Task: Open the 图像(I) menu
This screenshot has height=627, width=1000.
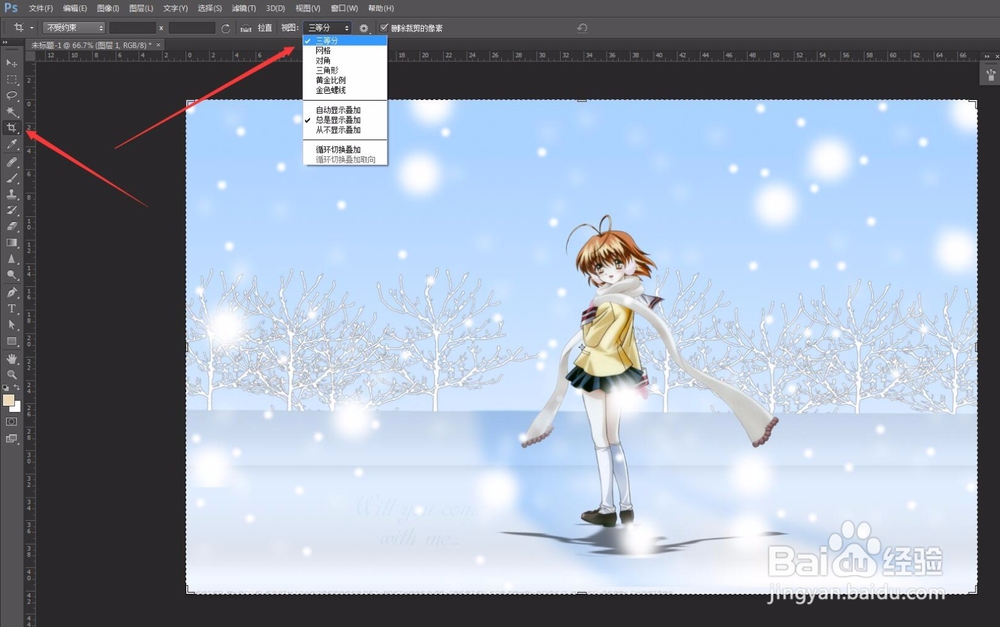Action: [108, 8]
